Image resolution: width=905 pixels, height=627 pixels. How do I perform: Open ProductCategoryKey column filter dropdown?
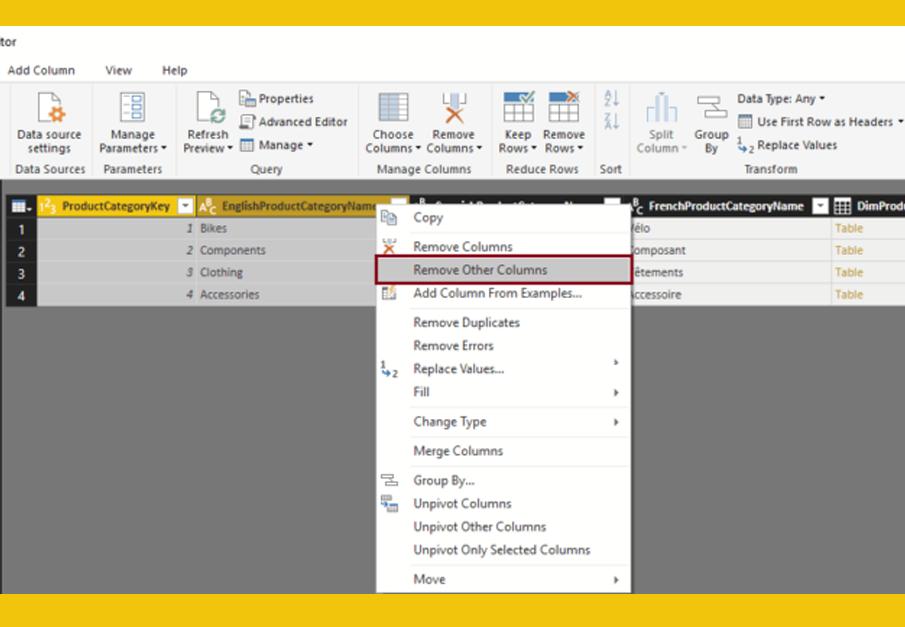pyautogui.click(x=185, y=207)
